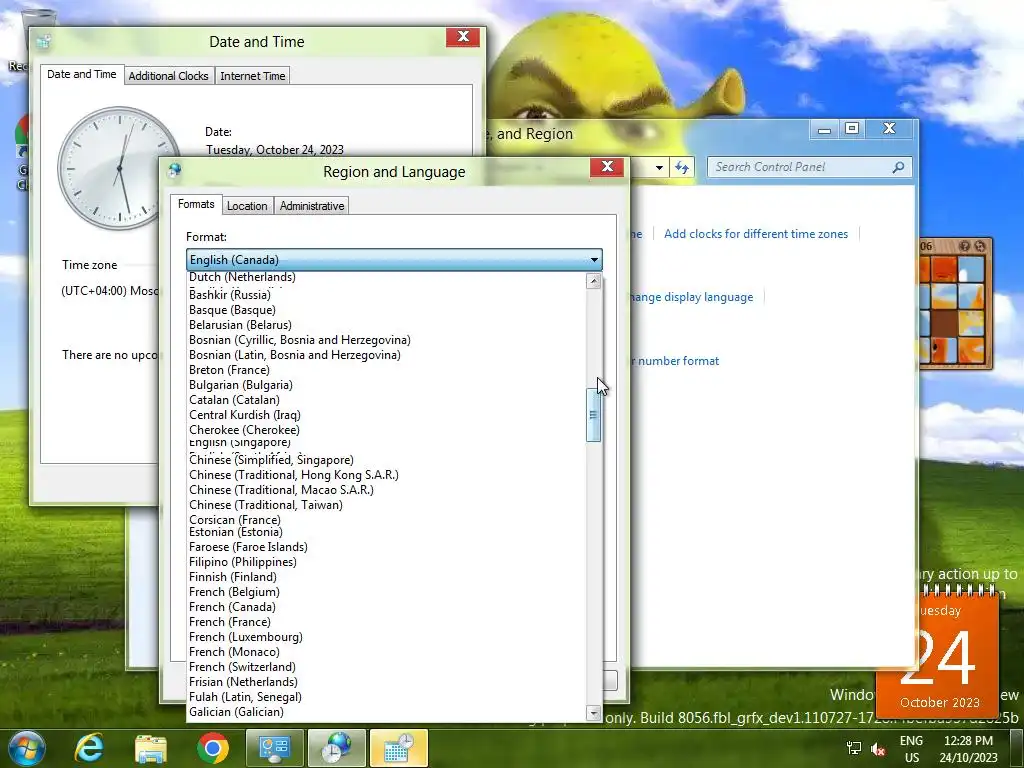Select Chinese (Traditional, Hong Kong S.A.R.)
Viewport: 1024px width, 768px height.
coord(294,475)
